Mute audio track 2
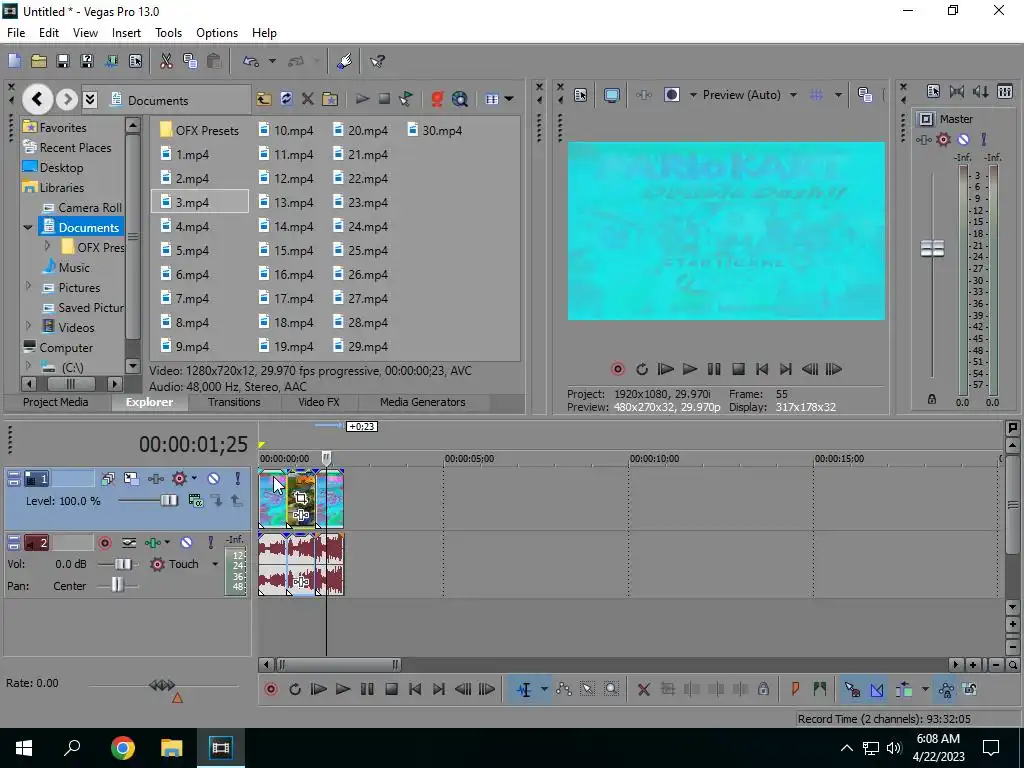The image size is (1024, 768). coord(186,543)
